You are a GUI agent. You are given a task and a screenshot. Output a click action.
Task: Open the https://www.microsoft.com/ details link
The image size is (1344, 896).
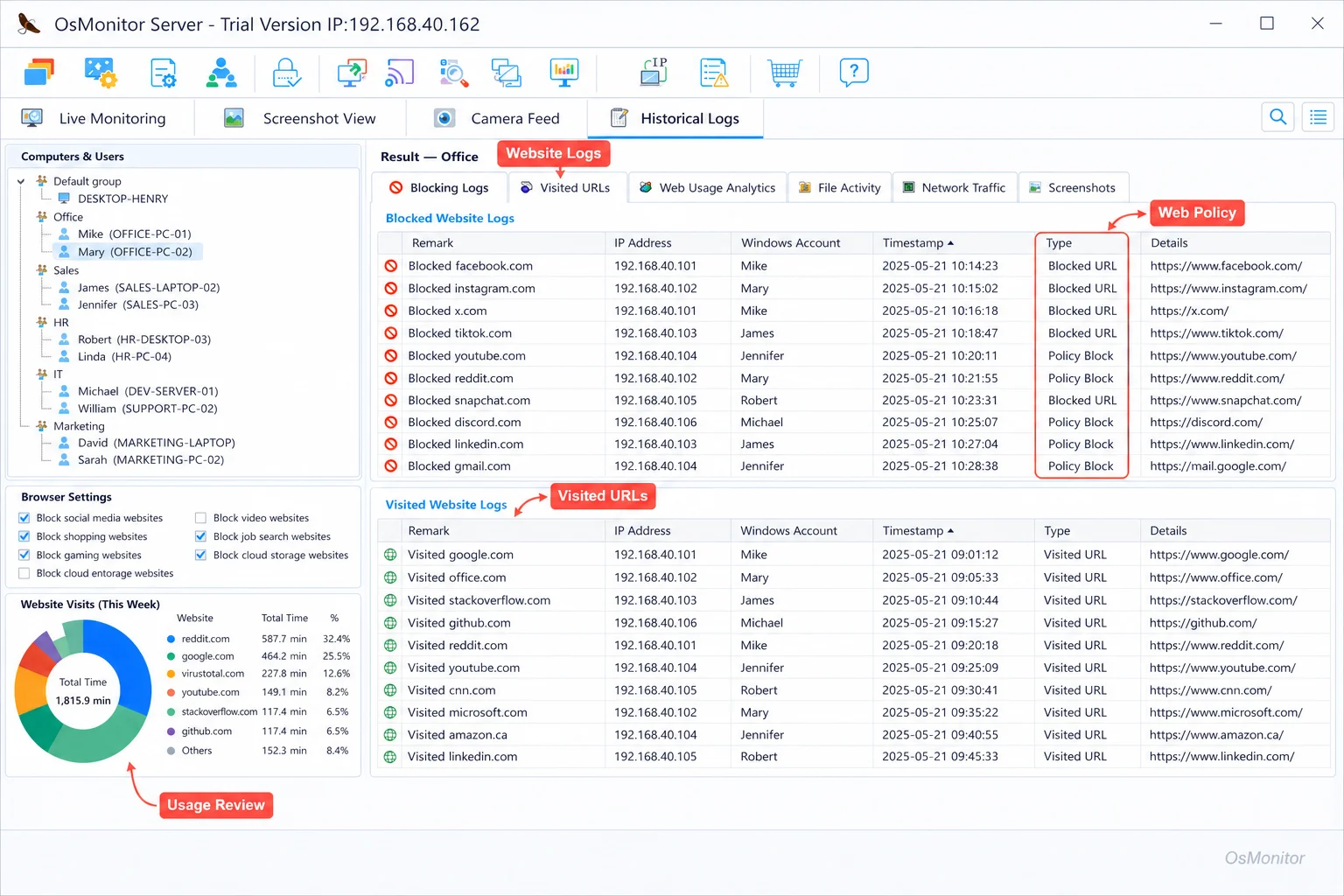[x=1226, y=712]
